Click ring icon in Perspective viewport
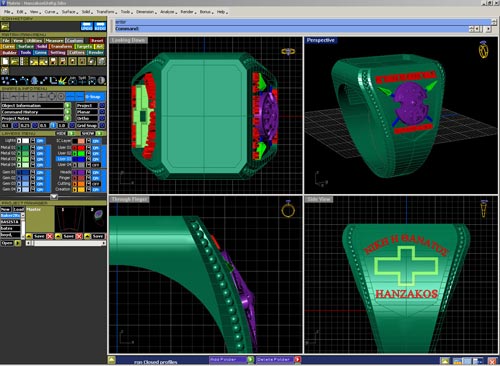Viewport: 500px width, 366px height. 483,49
